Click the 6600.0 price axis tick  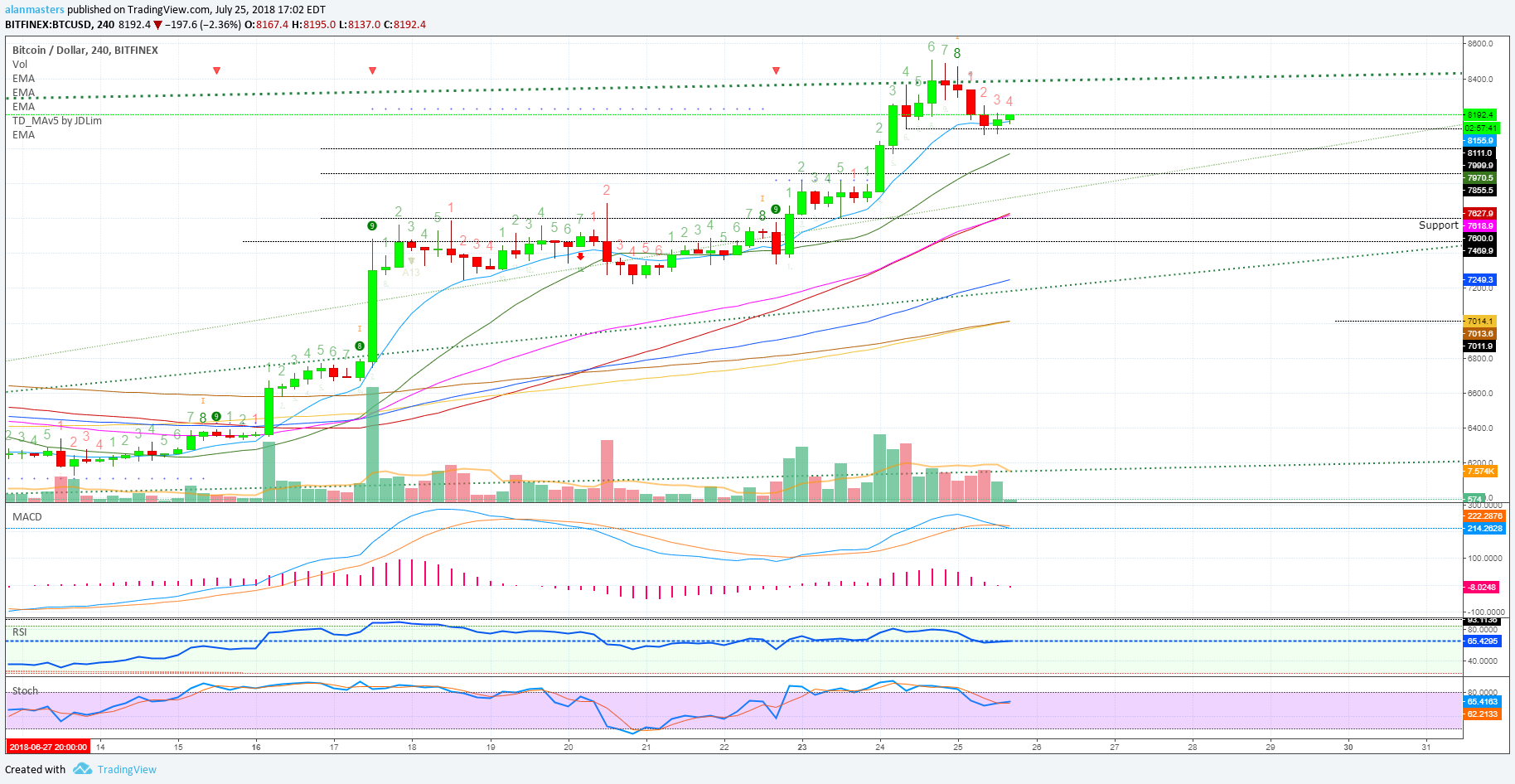[x=1480, y=394]
